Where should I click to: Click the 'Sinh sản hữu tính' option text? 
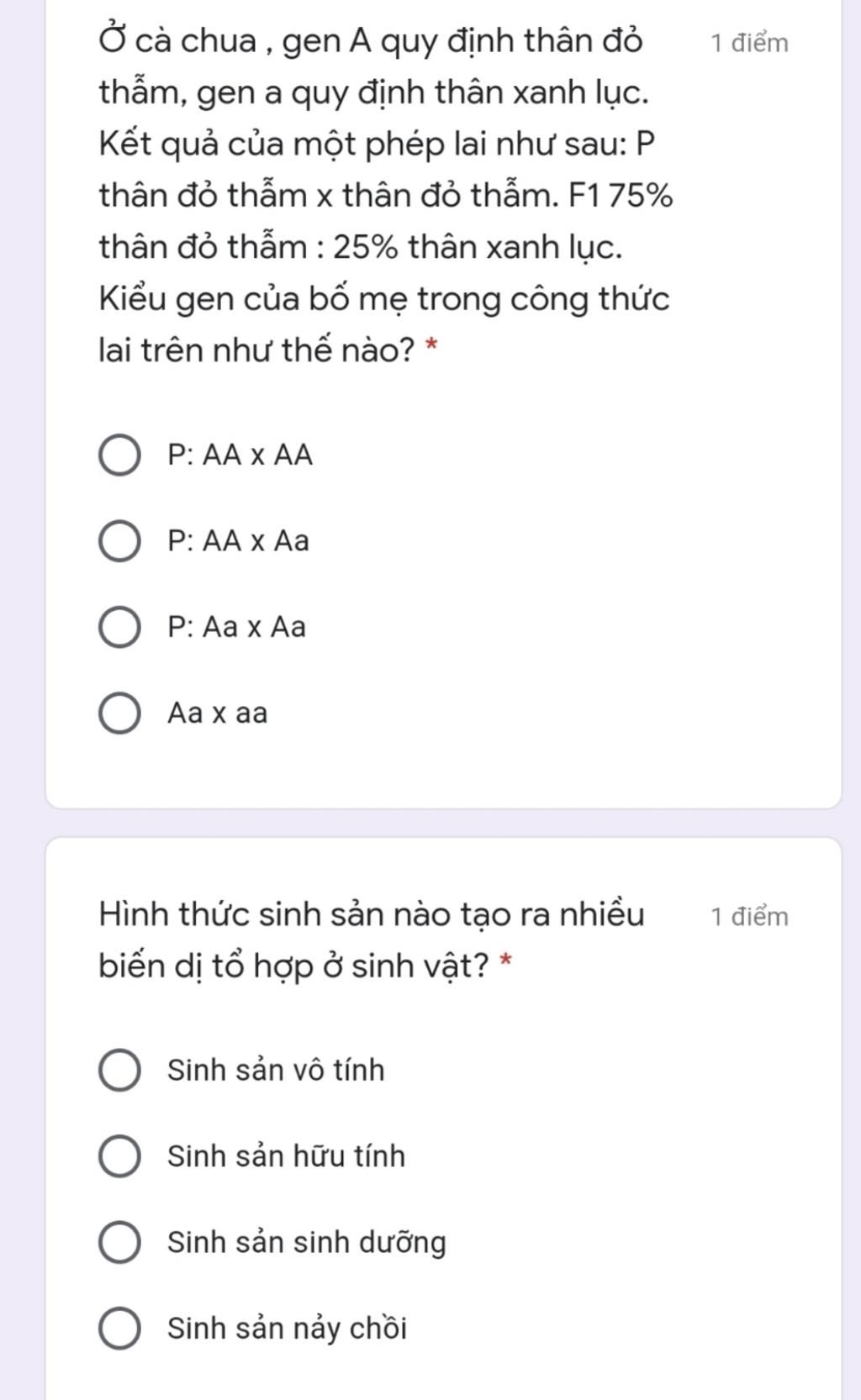pos(286,1156)
